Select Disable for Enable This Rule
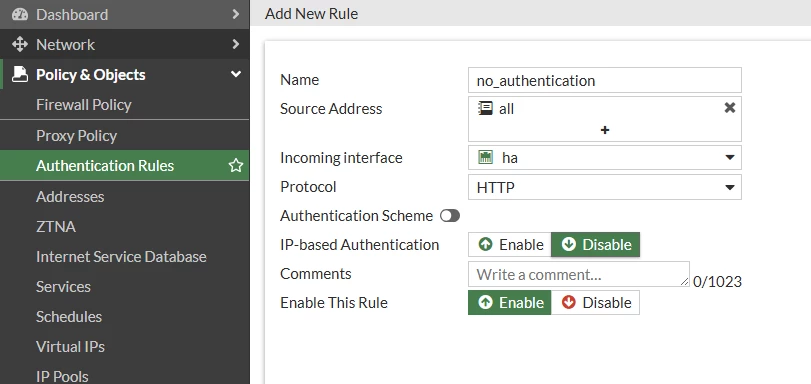Image resolution: width=811 pixels, height=384 pixels. [x=595, y=302]
